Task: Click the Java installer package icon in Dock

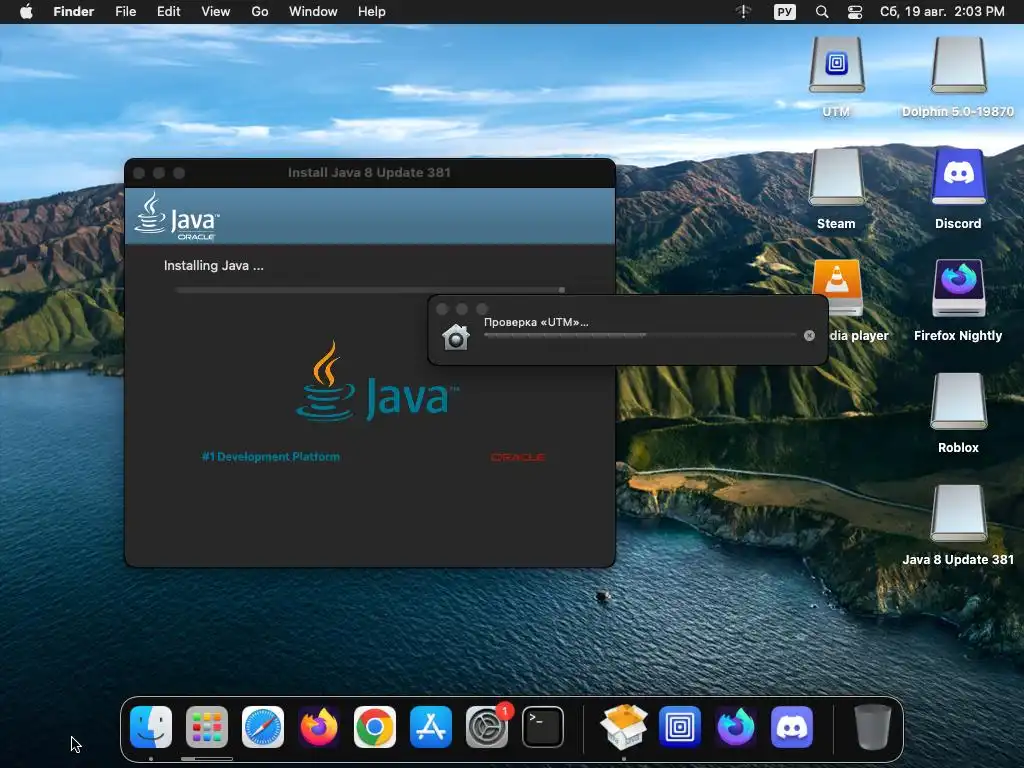Action: 624,727
